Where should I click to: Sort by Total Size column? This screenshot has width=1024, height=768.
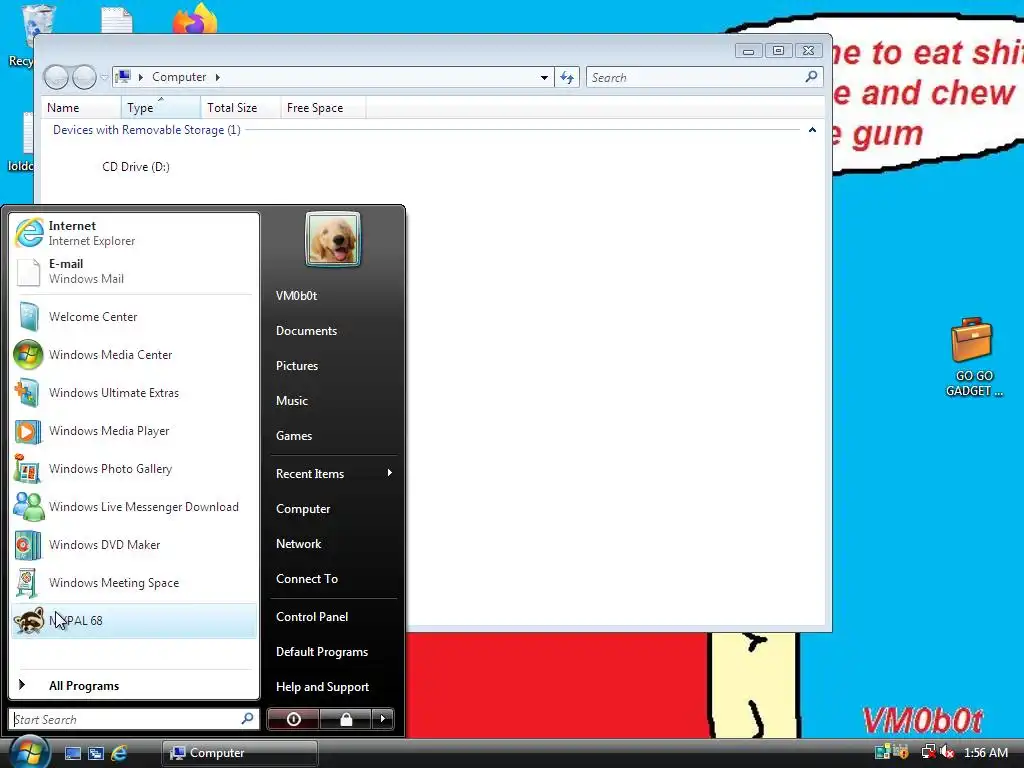[x=240, y=108]
